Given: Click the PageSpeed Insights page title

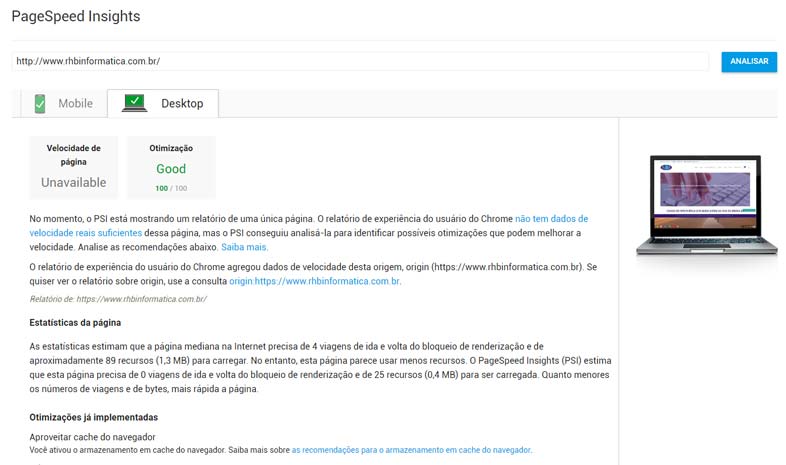Looking at the screenshot, I should pyautogui.click(x=76, y=17).
